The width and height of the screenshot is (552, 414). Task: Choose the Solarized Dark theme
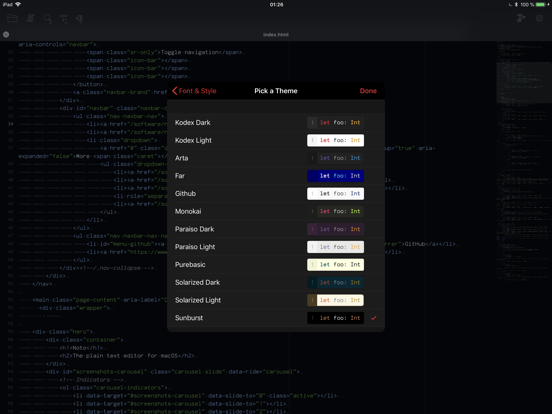[x=276, y=282]
